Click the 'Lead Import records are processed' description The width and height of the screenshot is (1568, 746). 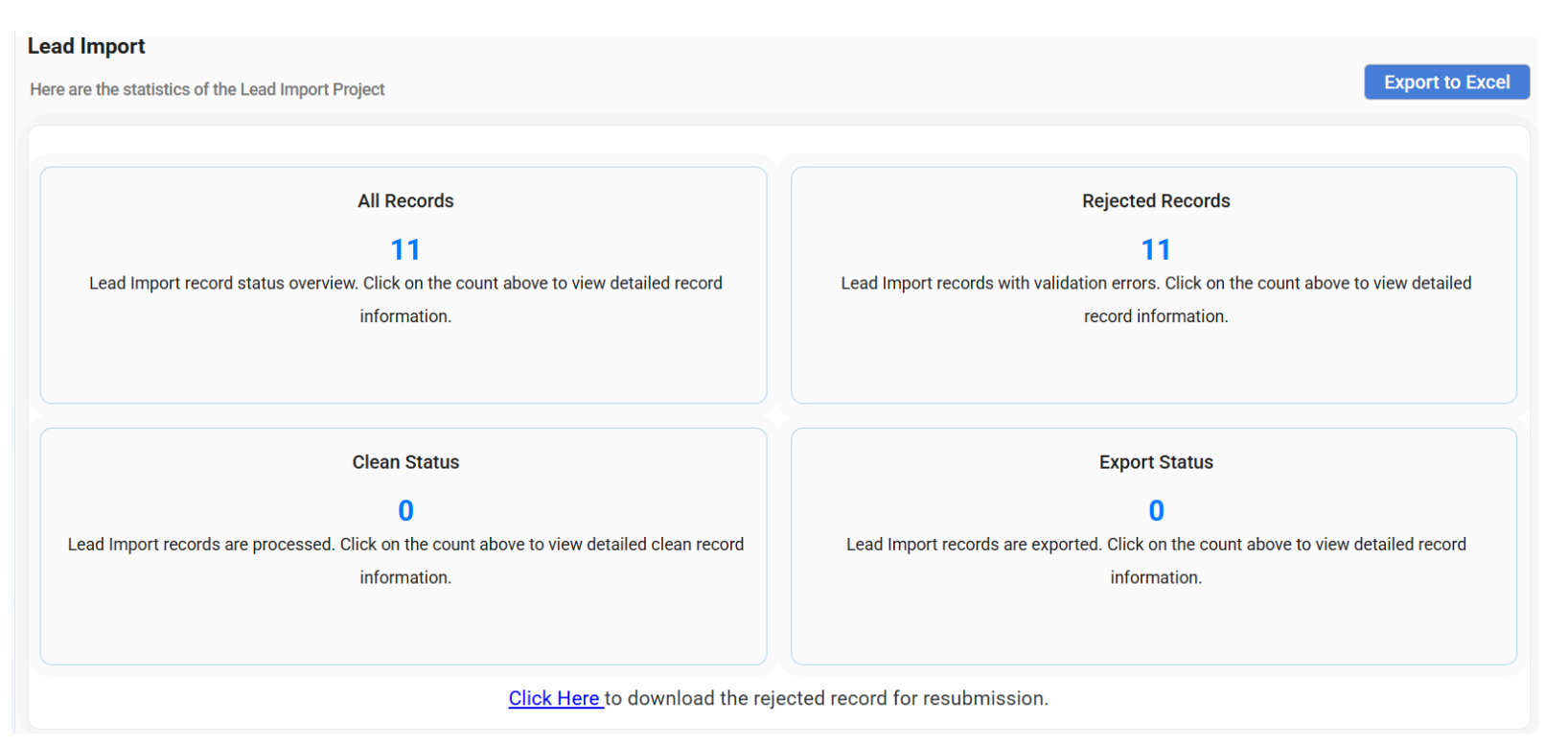405,560
